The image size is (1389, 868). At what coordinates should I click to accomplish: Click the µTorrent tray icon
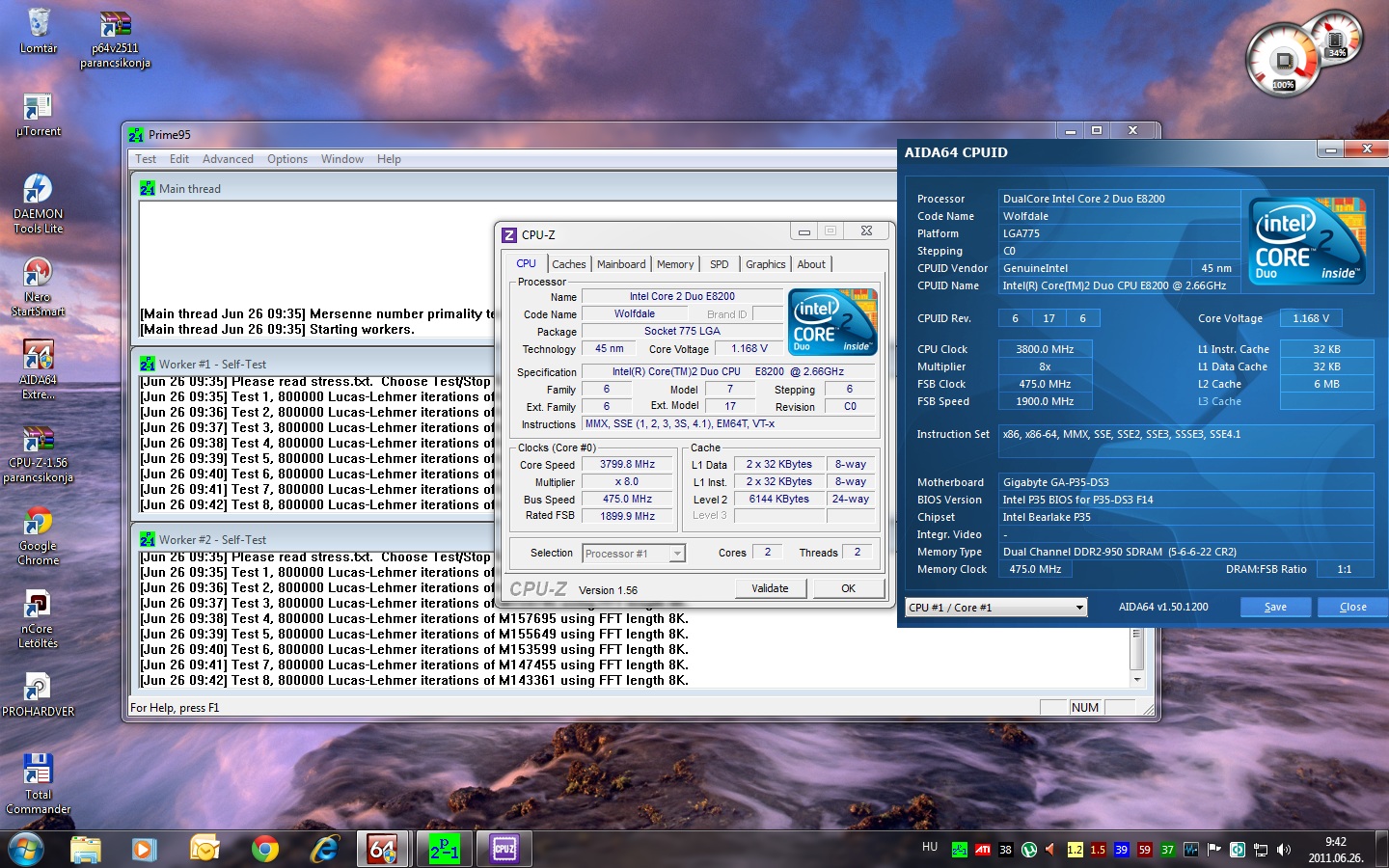pyautogui.click(x=1029, y=850)
